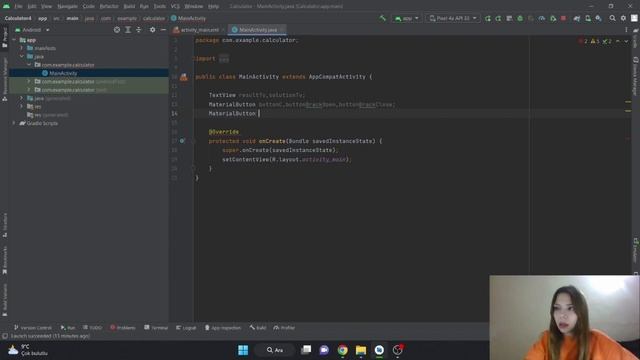Open the Navigate menu
The image size is (640, 360).
tap(67, 6)
